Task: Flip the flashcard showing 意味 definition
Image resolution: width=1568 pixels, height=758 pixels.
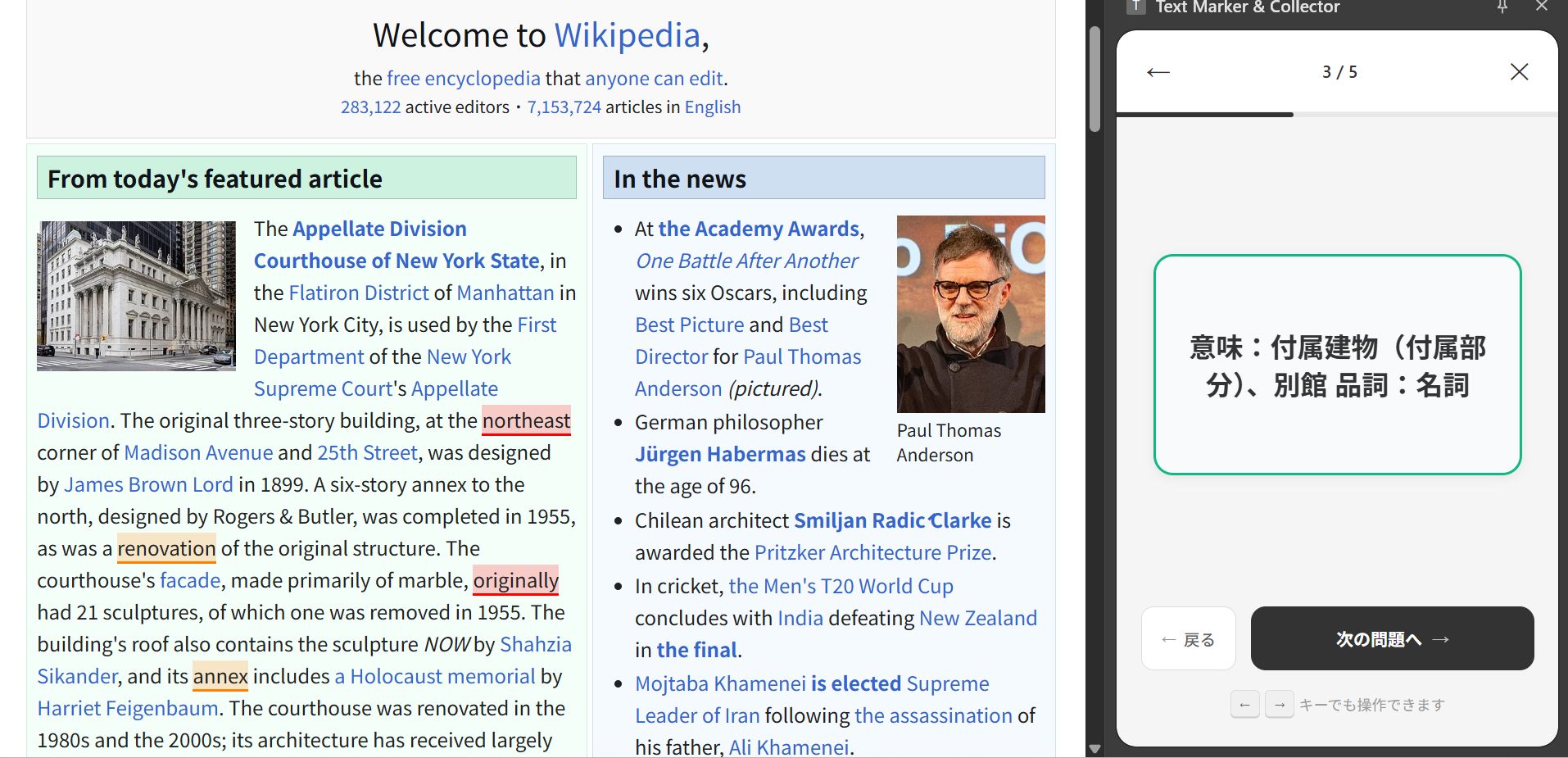Action: [1337, 365]
